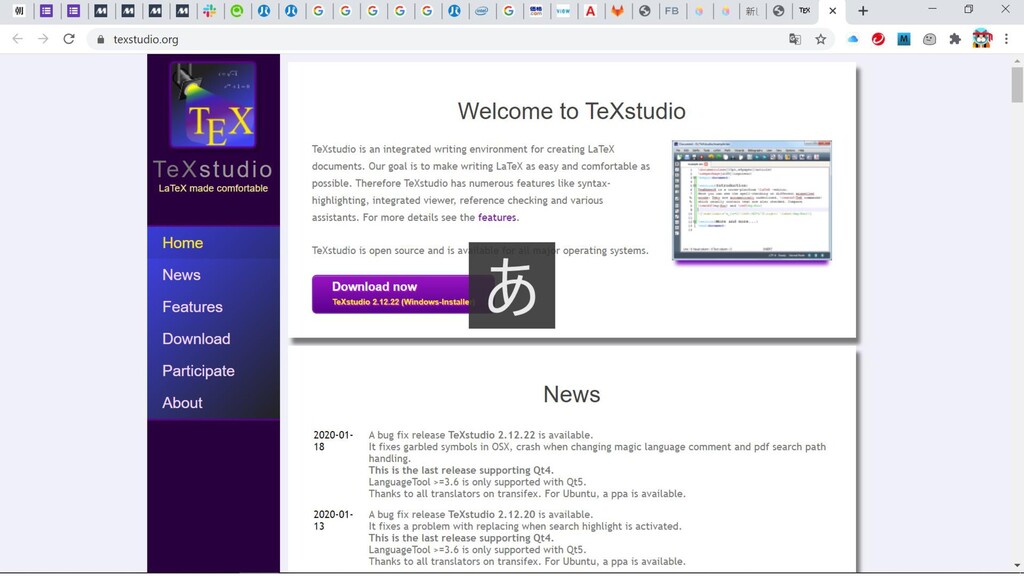The image size is (1024, 576).
Task: Open the Participate page in sidebar
Action: point(198,371)
